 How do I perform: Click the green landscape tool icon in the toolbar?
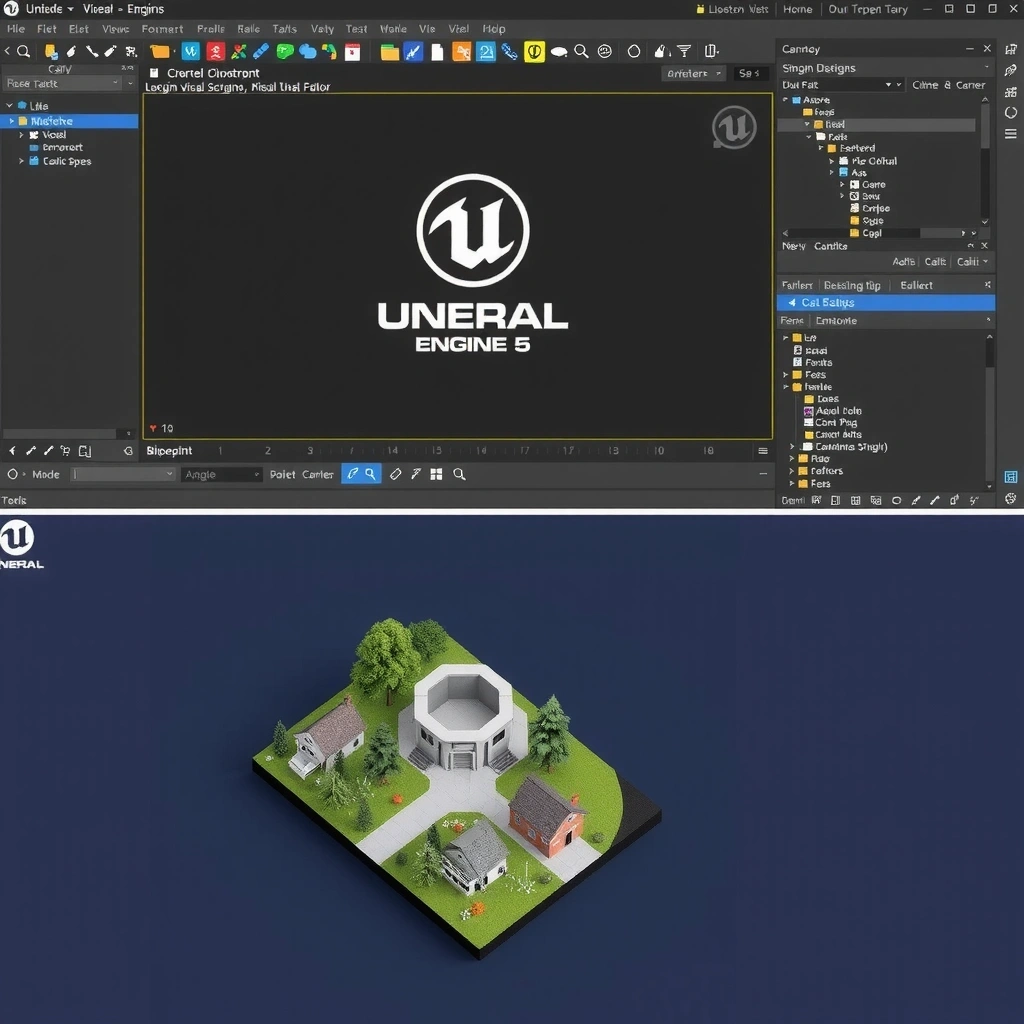(x=284, y=51)
